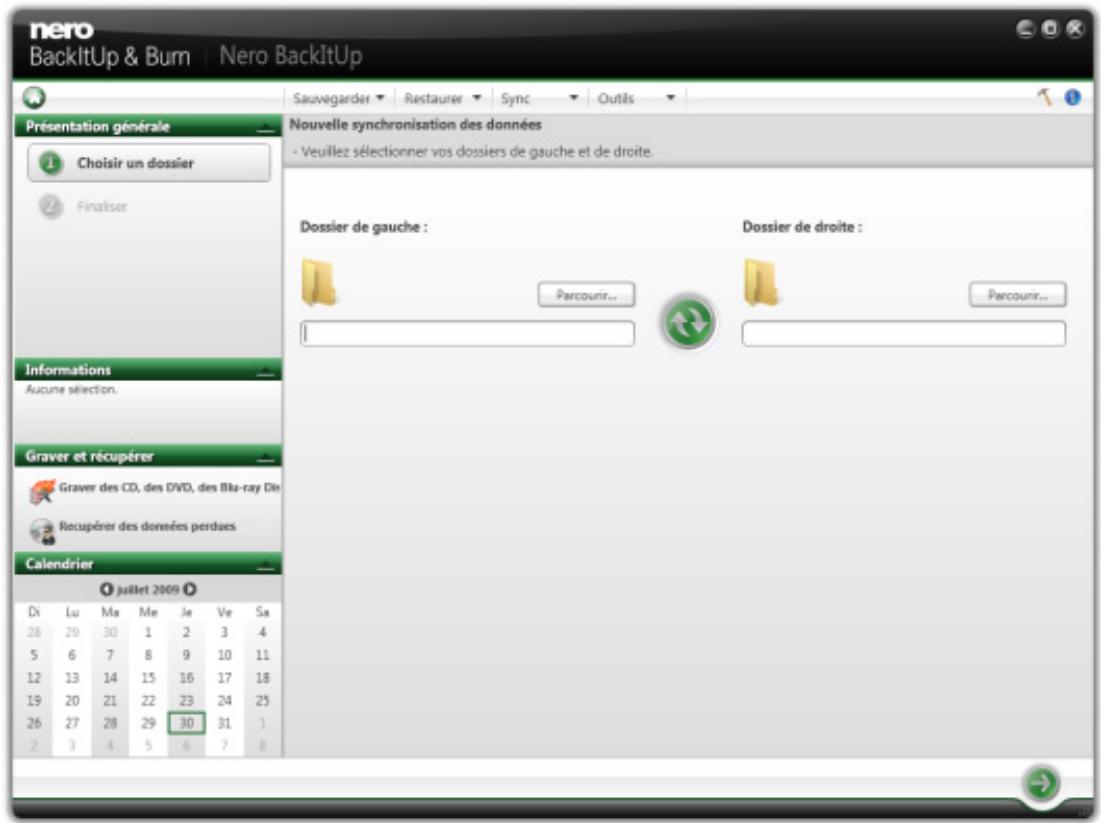Go to next month in calendar
The image size is (1101, 823).
point(190,589)
